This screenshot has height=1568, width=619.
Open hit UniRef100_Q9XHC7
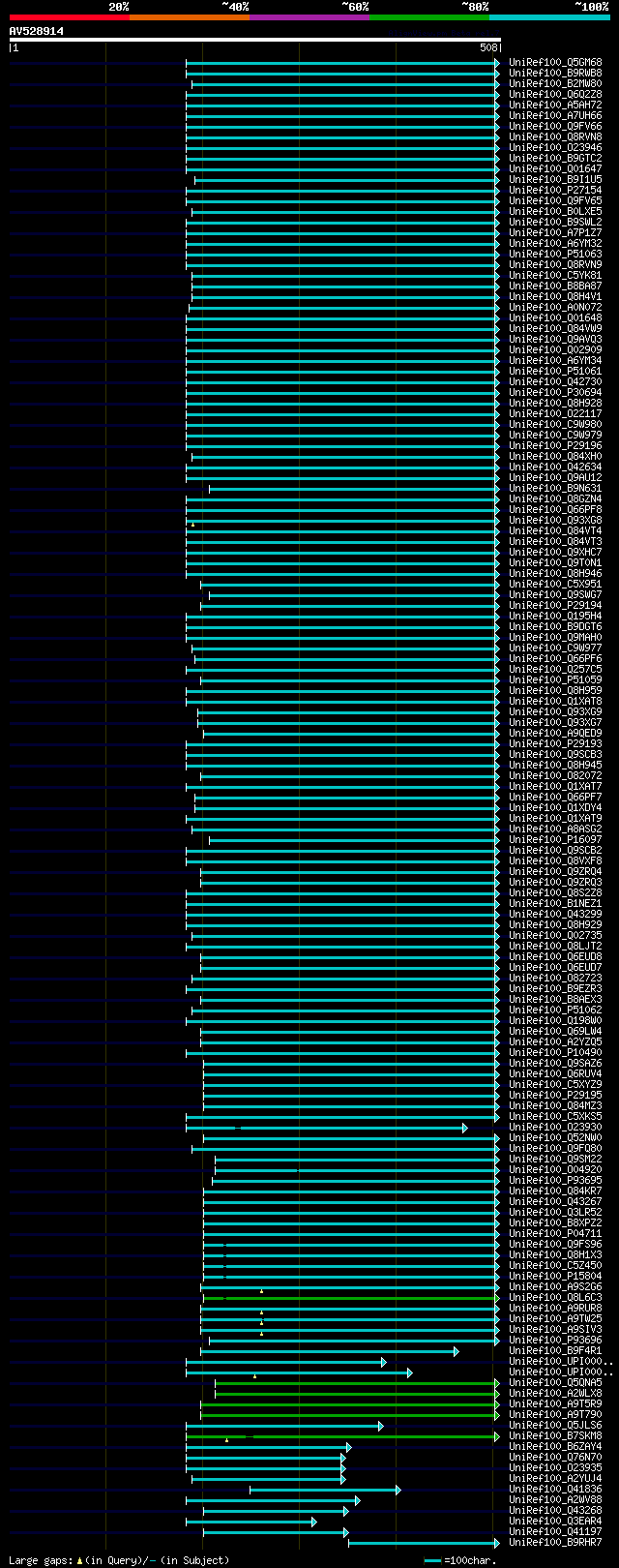555,553
